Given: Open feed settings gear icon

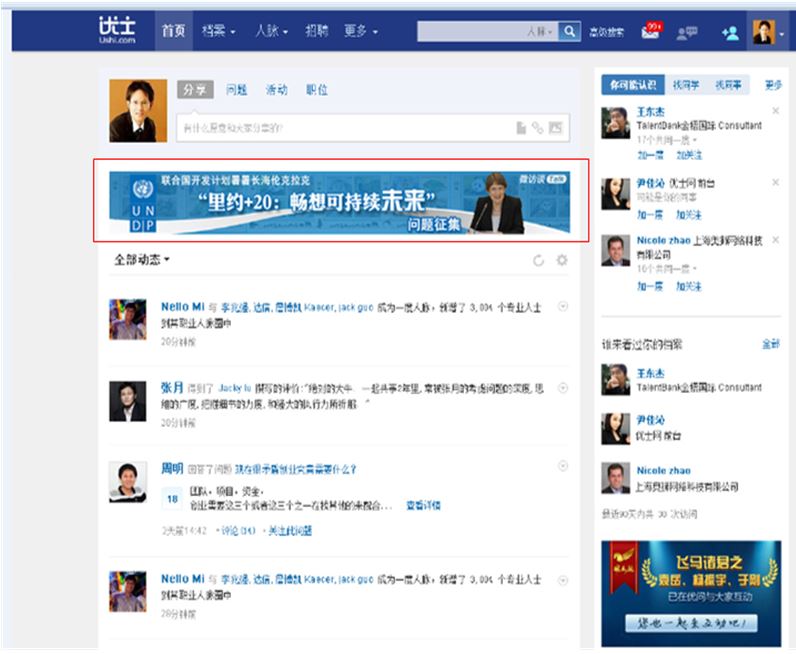Looking at the screenshot, I should tap(562, 260).
